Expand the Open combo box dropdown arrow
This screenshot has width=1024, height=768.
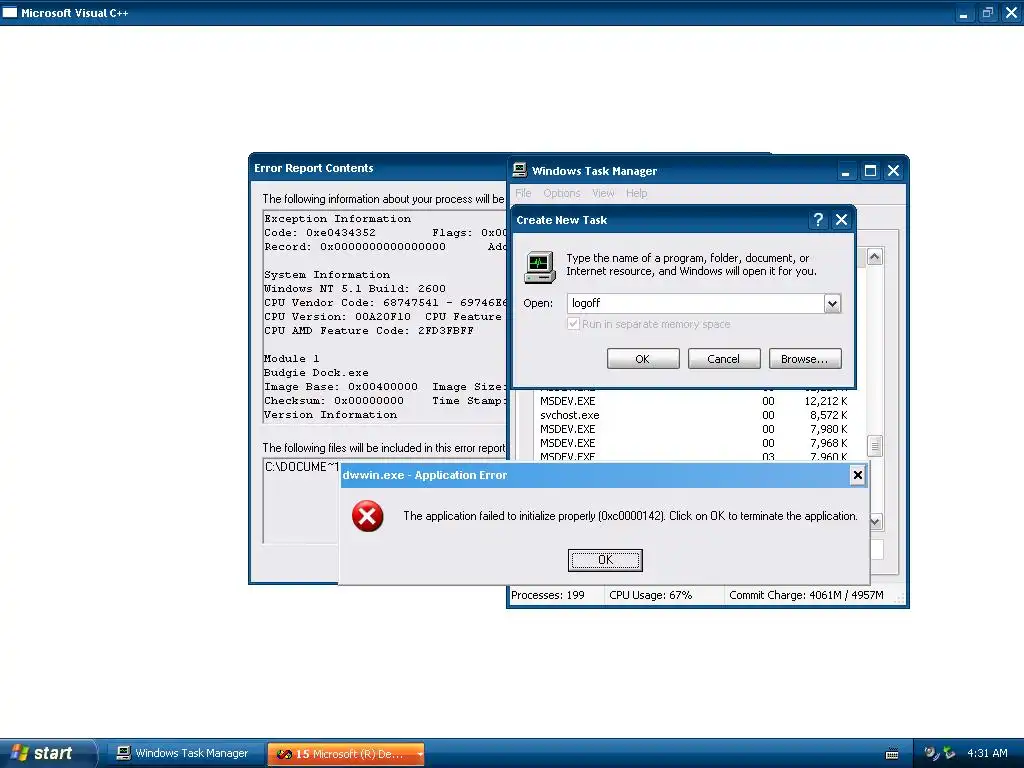click(832, 303)
